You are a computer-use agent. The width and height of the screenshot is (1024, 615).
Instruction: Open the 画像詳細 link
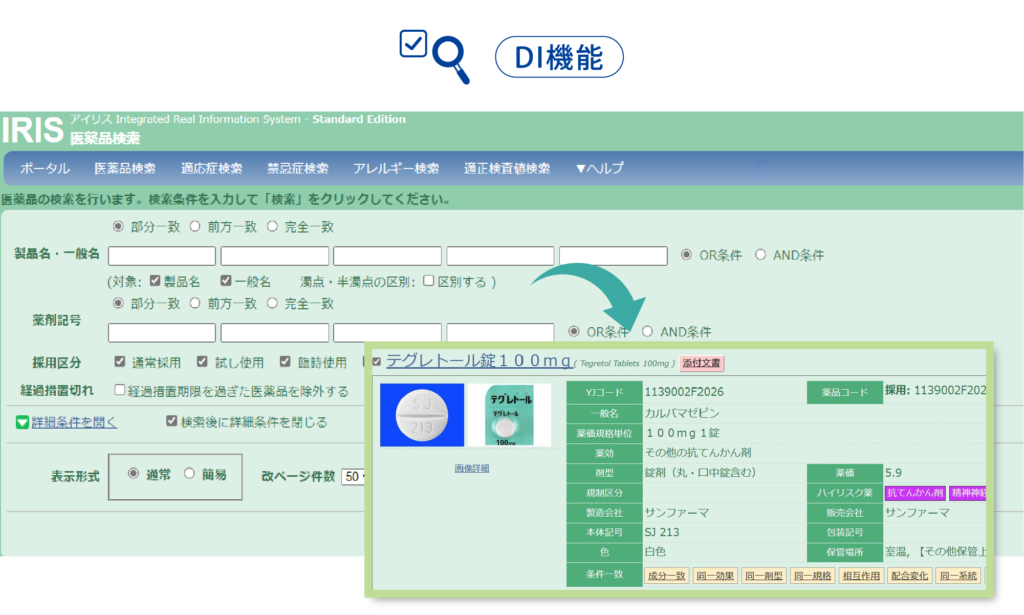coord(472,468)
